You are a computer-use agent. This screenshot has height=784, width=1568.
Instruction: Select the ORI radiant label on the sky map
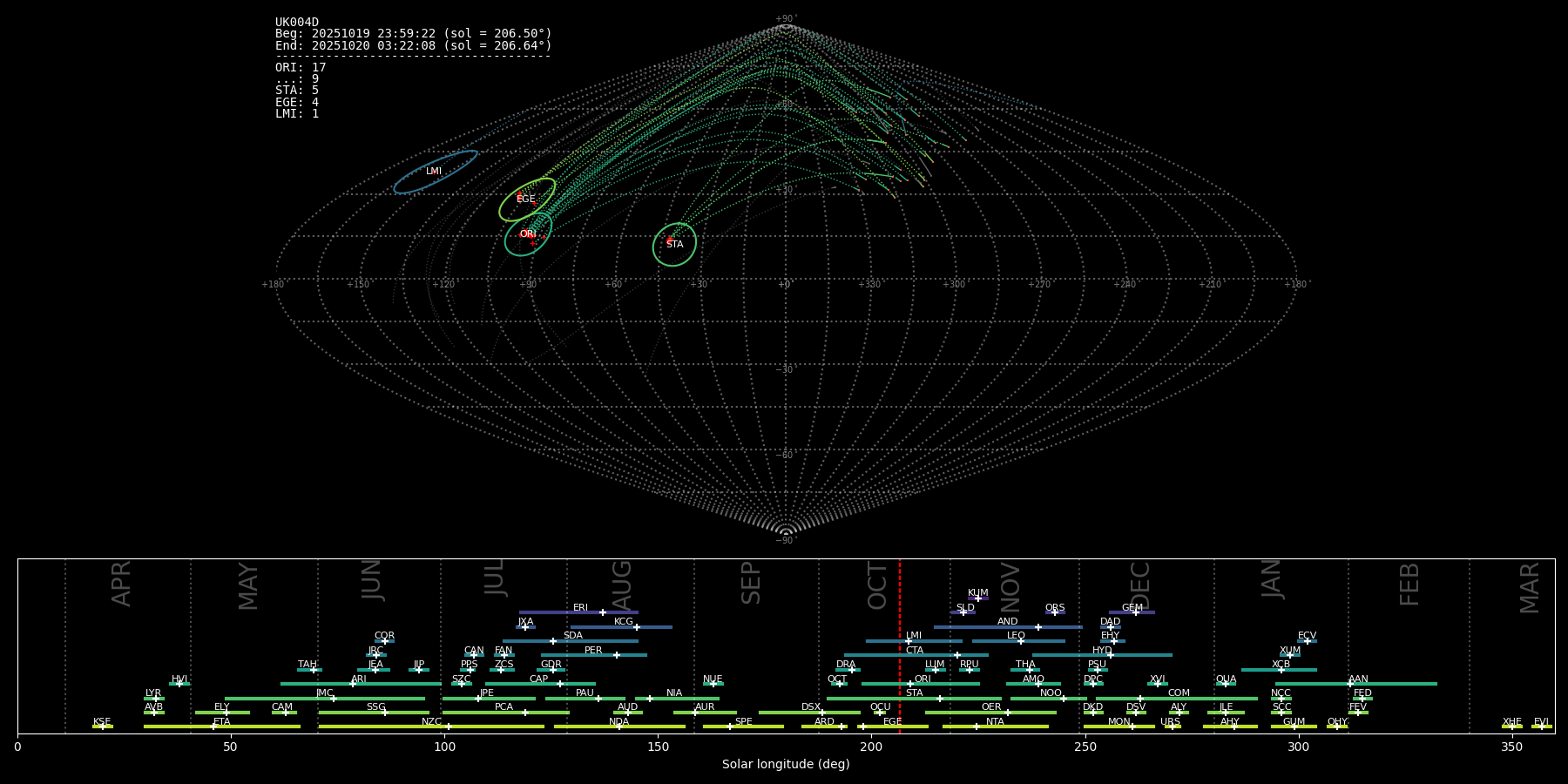pyautogui.click(x=528, y=234)
